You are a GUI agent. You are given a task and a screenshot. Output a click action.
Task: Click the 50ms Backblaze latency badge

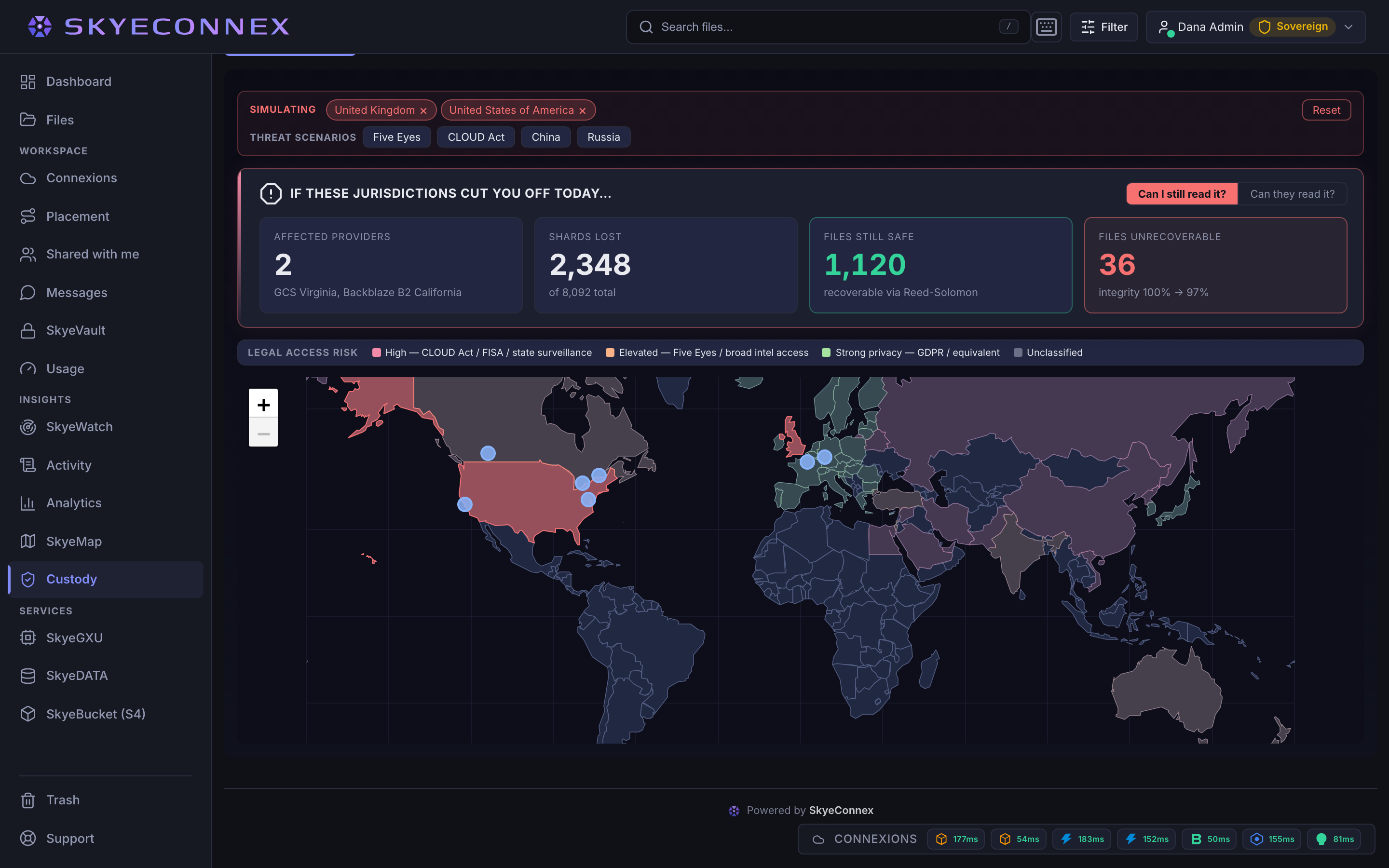click(x=1210, y=839)
